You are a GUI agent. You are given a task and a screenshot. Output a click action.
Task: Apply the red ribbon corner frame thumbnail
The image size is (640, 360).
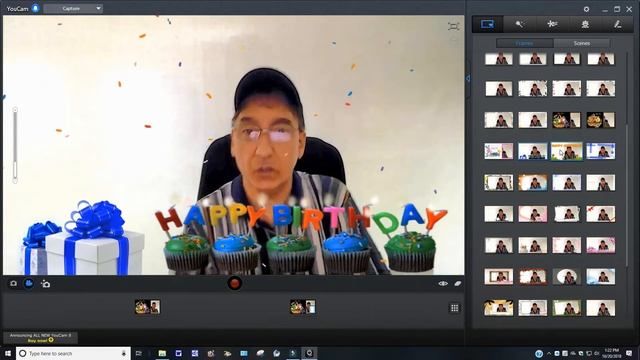(601, 214)
